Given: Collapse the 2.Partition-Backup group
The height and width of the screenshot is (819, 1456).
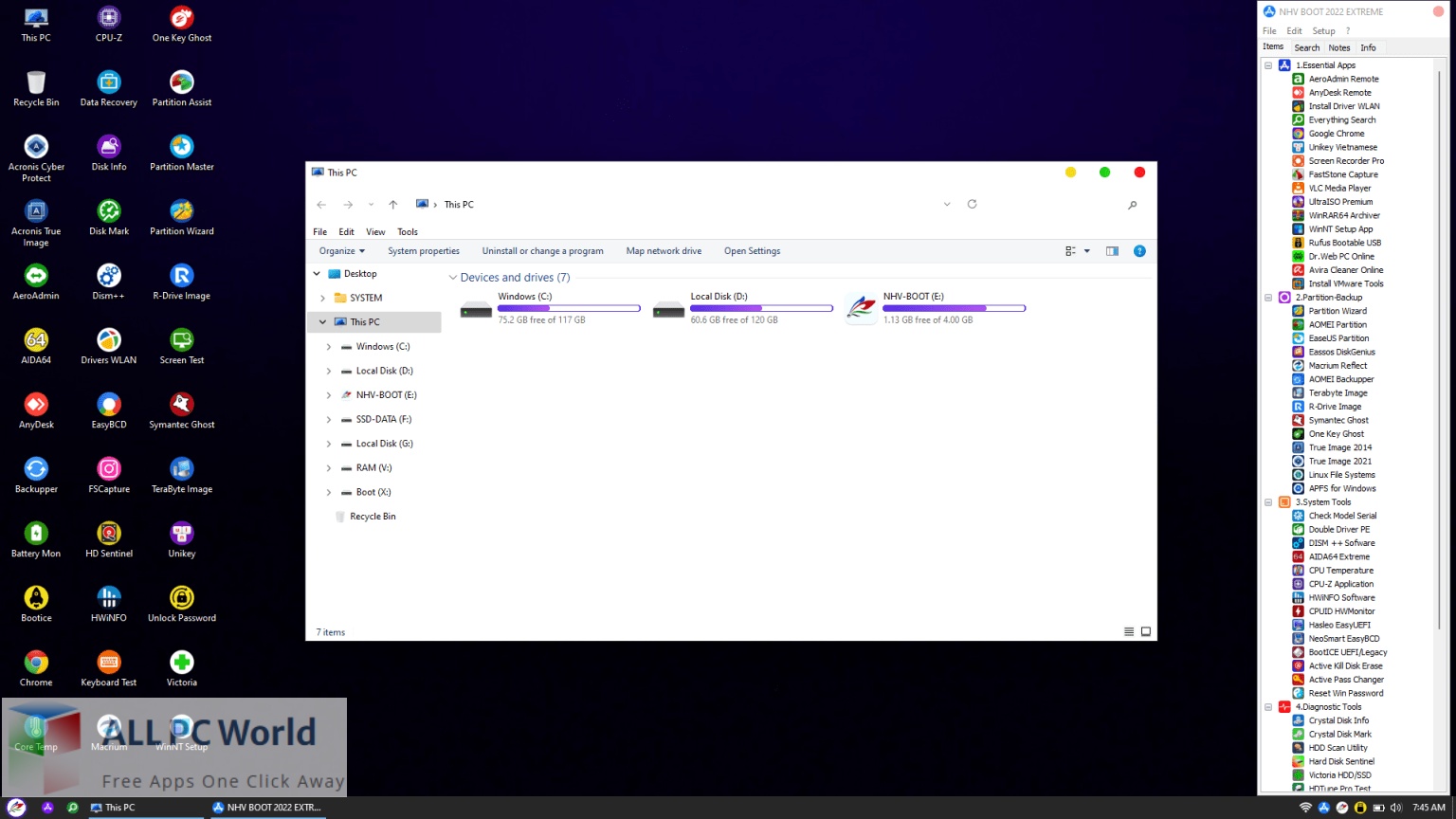Looking at the screenshot, I should point(1268,298).
